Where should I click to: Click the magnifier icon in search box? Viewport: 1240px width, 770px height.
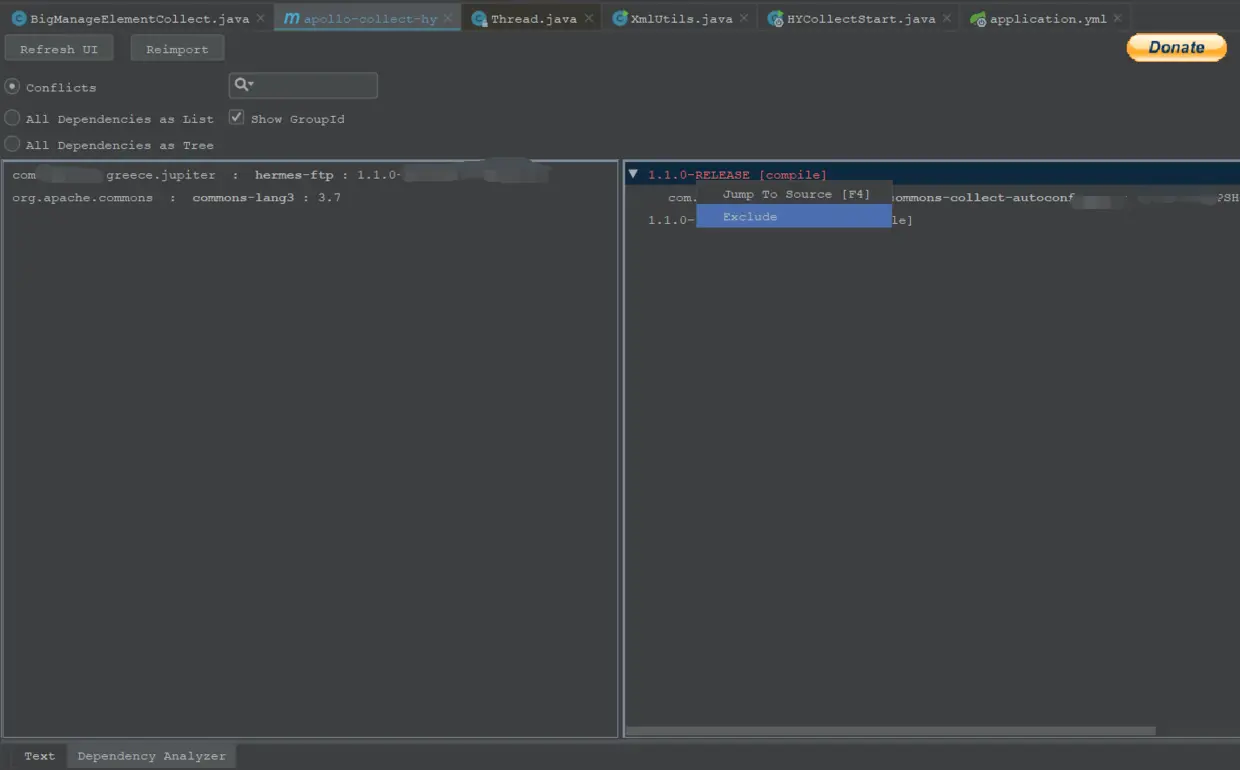(243, 85)
